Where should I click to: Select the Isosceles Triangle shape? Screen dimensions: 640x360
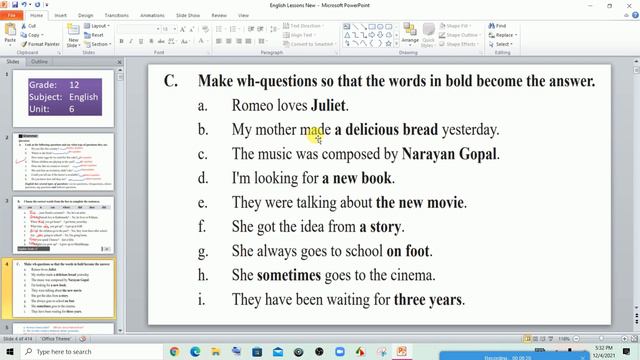click(347, 35)
